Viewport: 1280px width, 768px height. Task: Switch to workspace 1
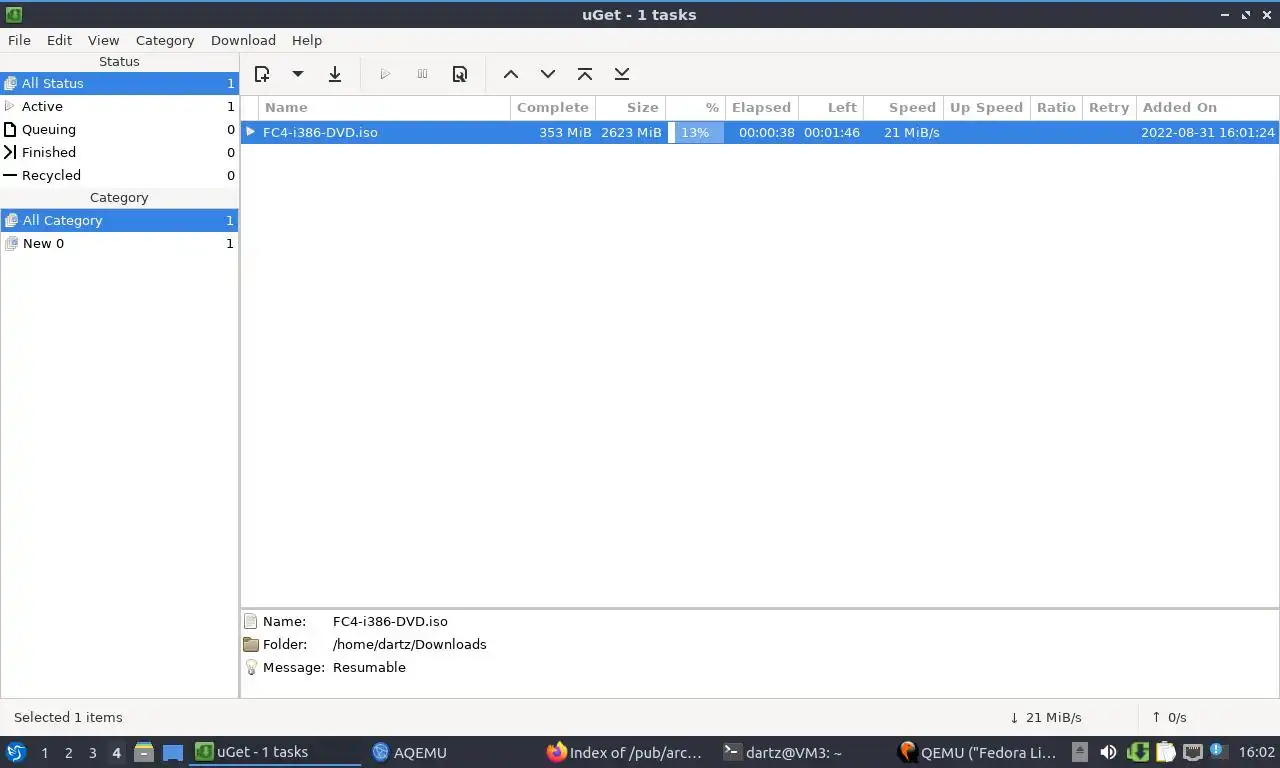[44, 752]
